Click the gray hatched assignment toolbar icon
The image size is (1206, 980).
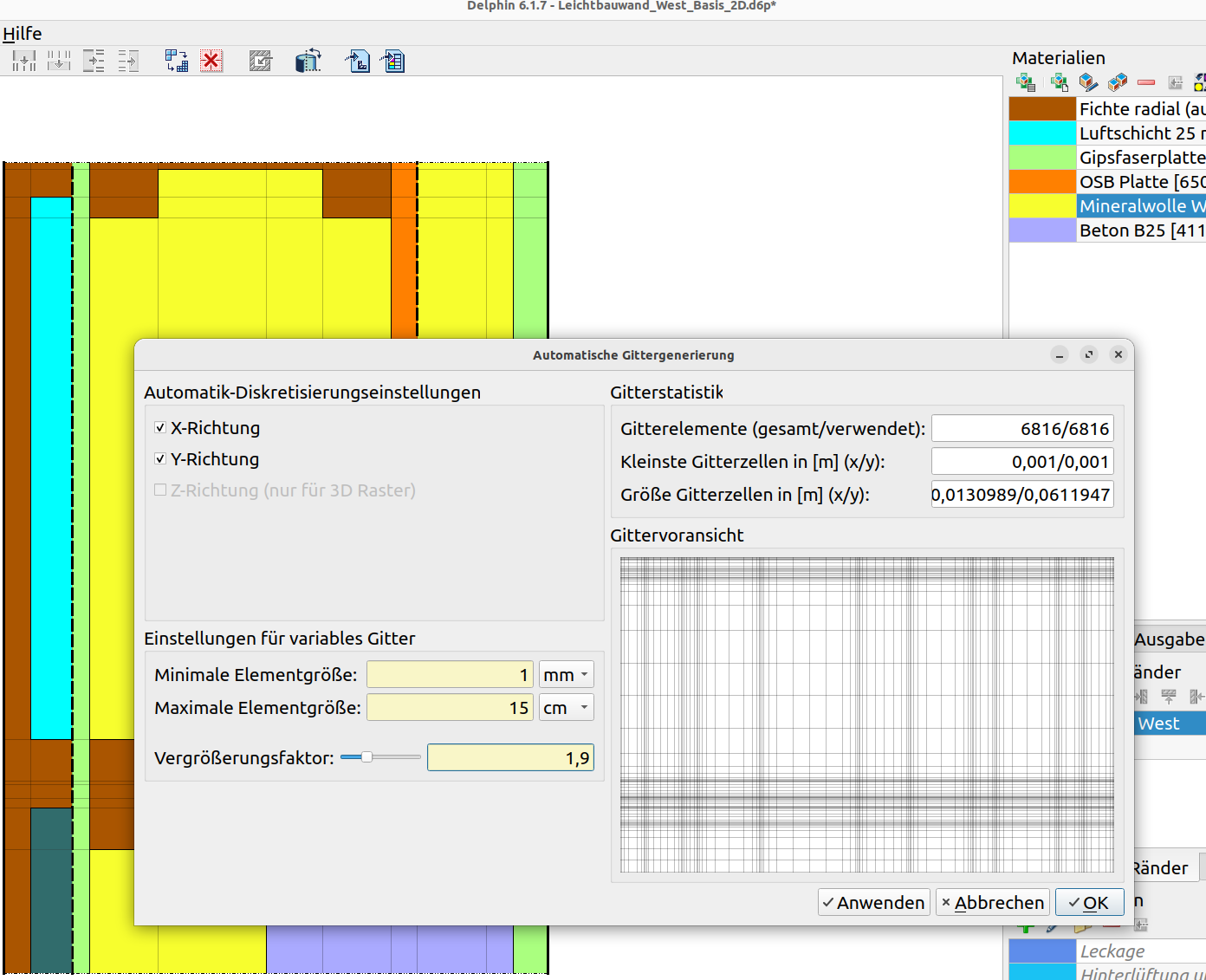(260, 61)
